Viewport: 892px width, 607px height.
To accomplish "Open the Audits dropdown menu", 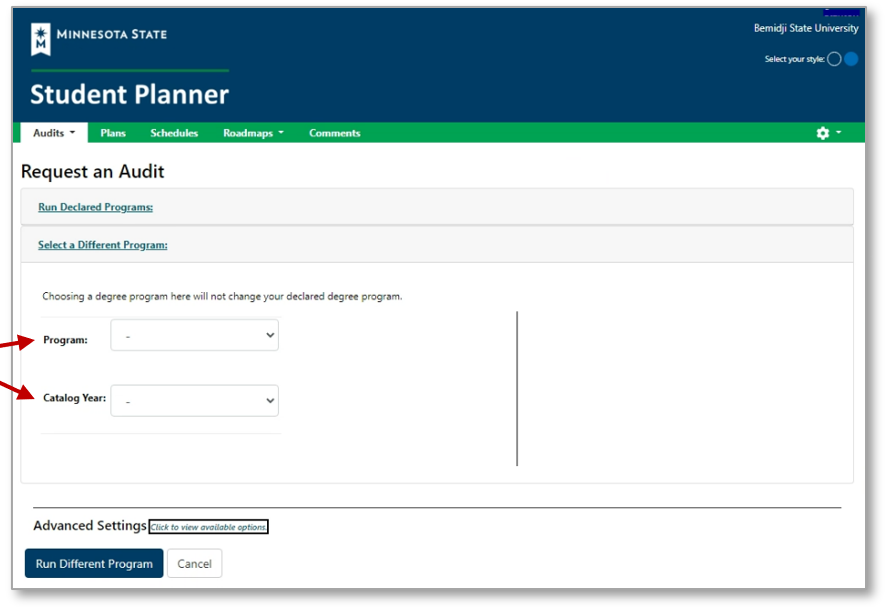I will point(54,133).
